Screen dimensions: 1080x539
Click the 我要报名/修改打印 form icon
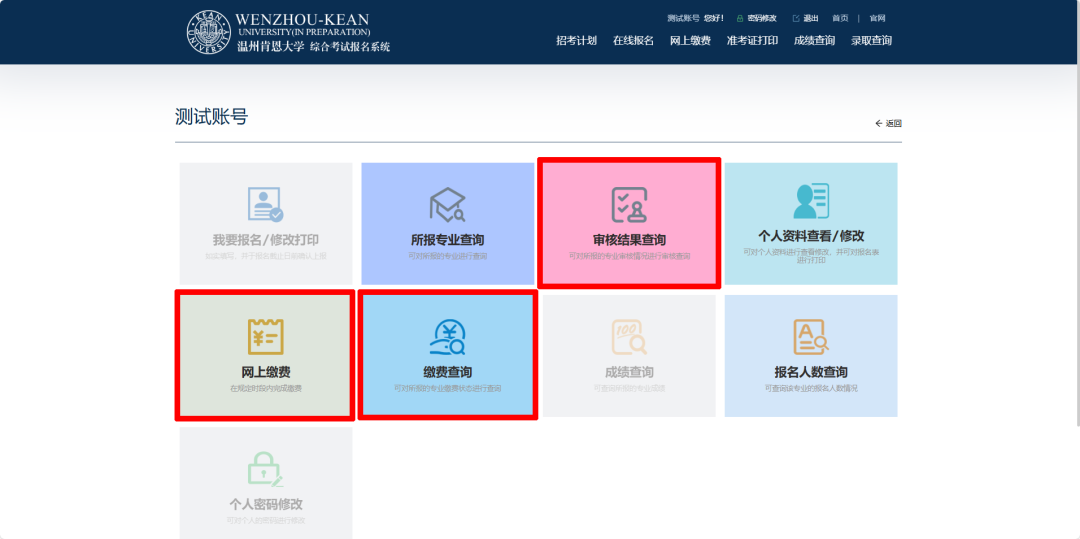[265, 204]
